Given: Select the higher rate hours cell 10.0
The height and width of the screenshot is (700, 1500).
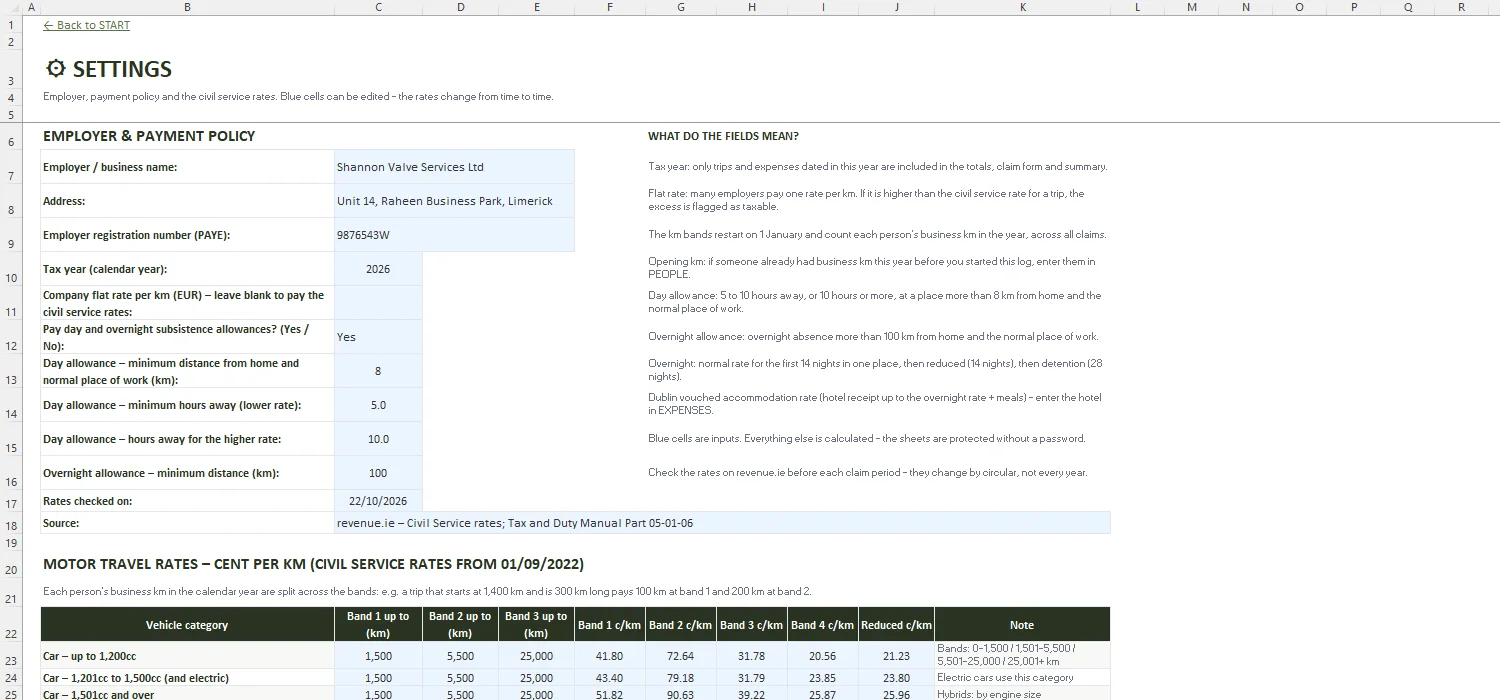Looking at the screenshot, I should [378, 439].
